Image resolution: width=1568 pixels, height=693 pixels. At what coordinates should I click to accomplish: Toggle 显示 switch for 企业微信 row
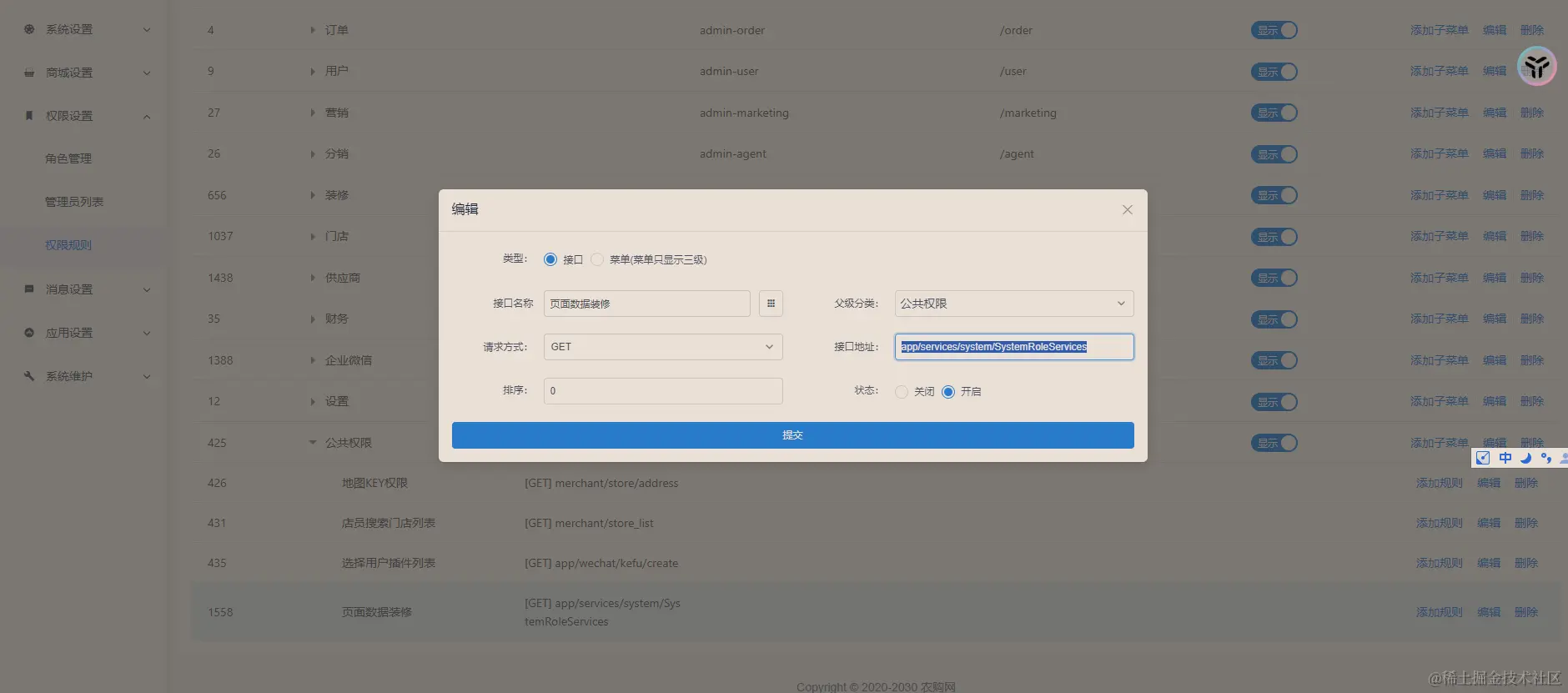1274,360
